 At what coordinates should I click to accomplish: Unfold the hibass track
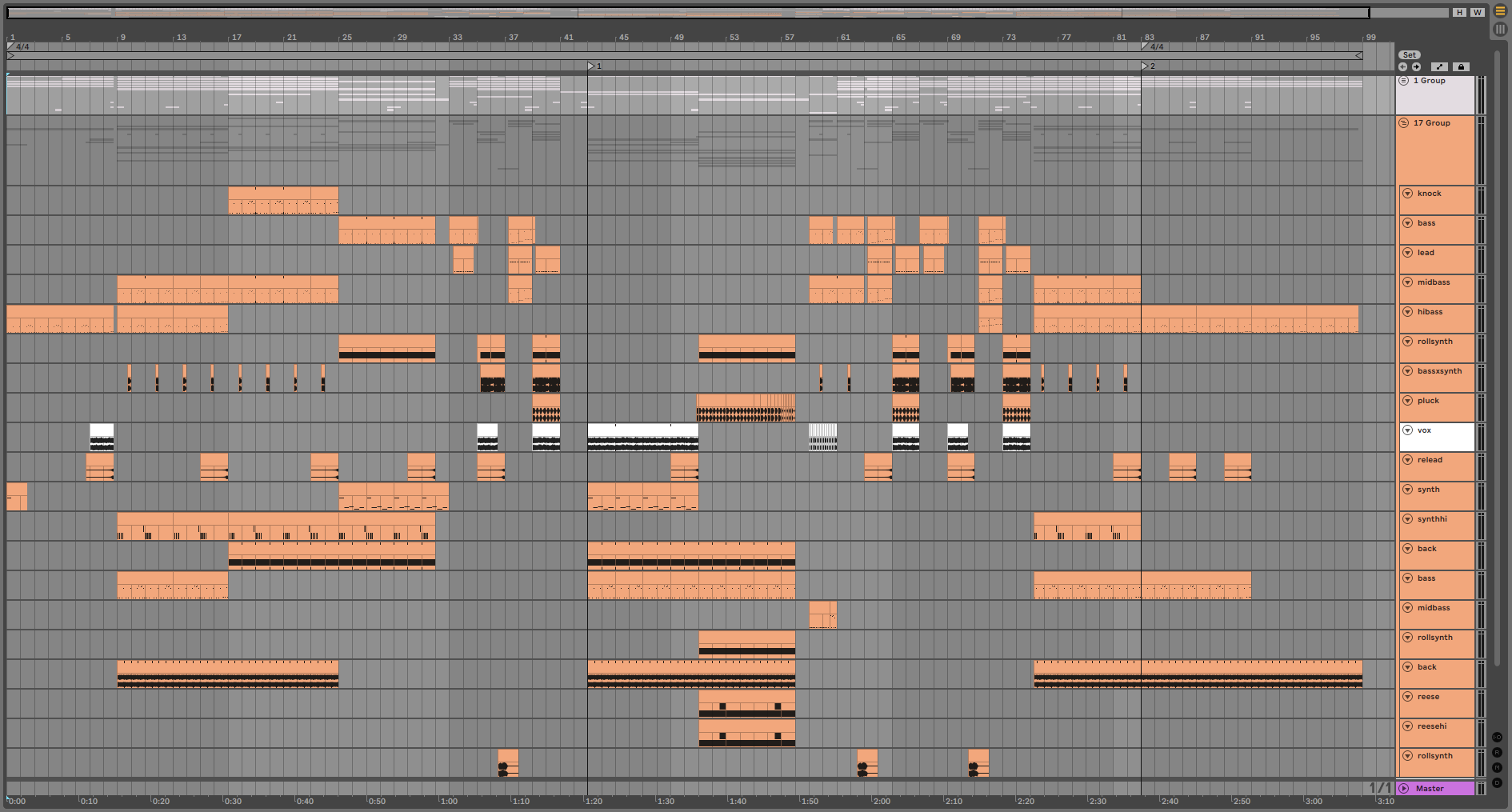click(1407, 312)
